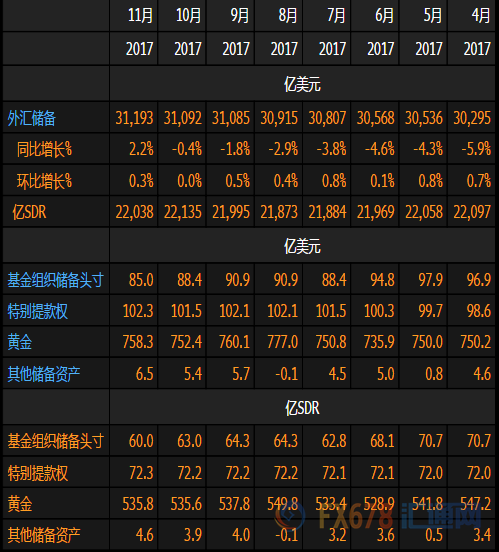Screen dimensions: 499x552
Task: Click October SDR value 22,135
Action: click(183, 213)
